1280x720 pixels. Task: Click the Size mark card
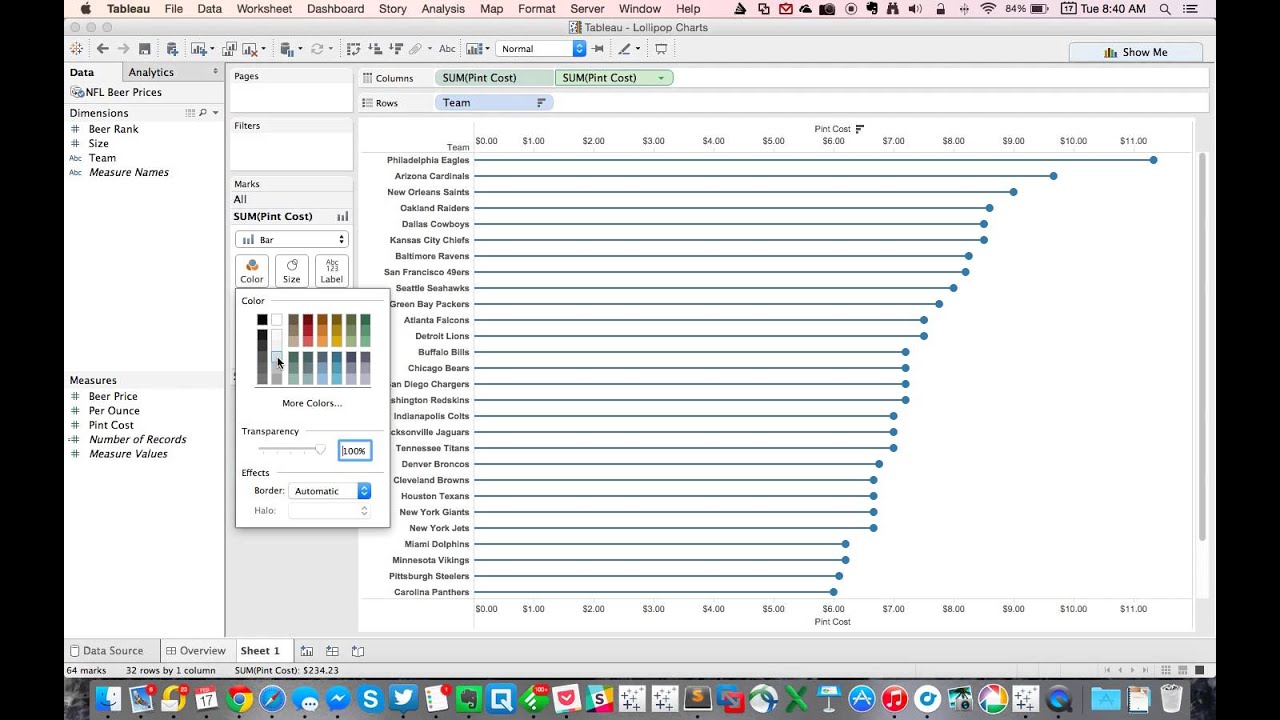[292, 271]
